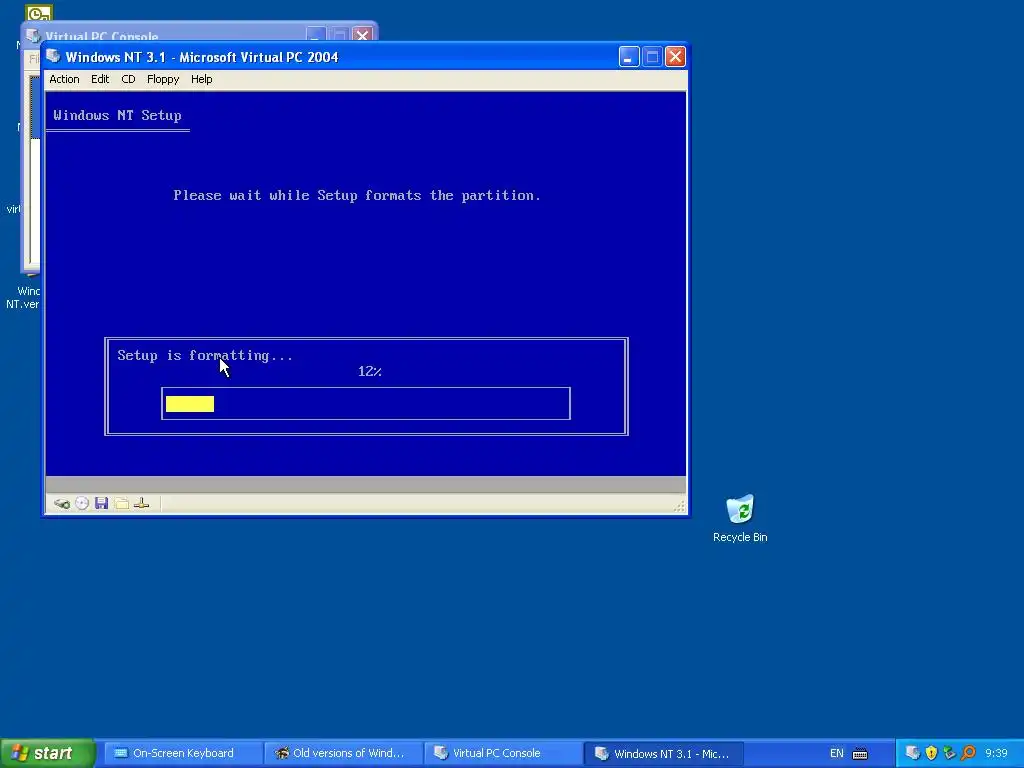Image resolution: width=1024 pixels, height=768 pixels.
Task: Click the hard disk activity status icon
Action: tap(62, 504)
